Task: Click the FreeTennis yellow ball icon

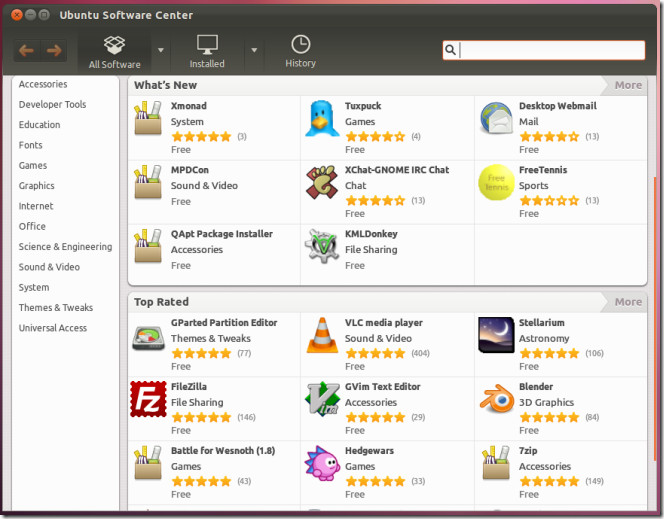Action: click(x=496, y=182)
